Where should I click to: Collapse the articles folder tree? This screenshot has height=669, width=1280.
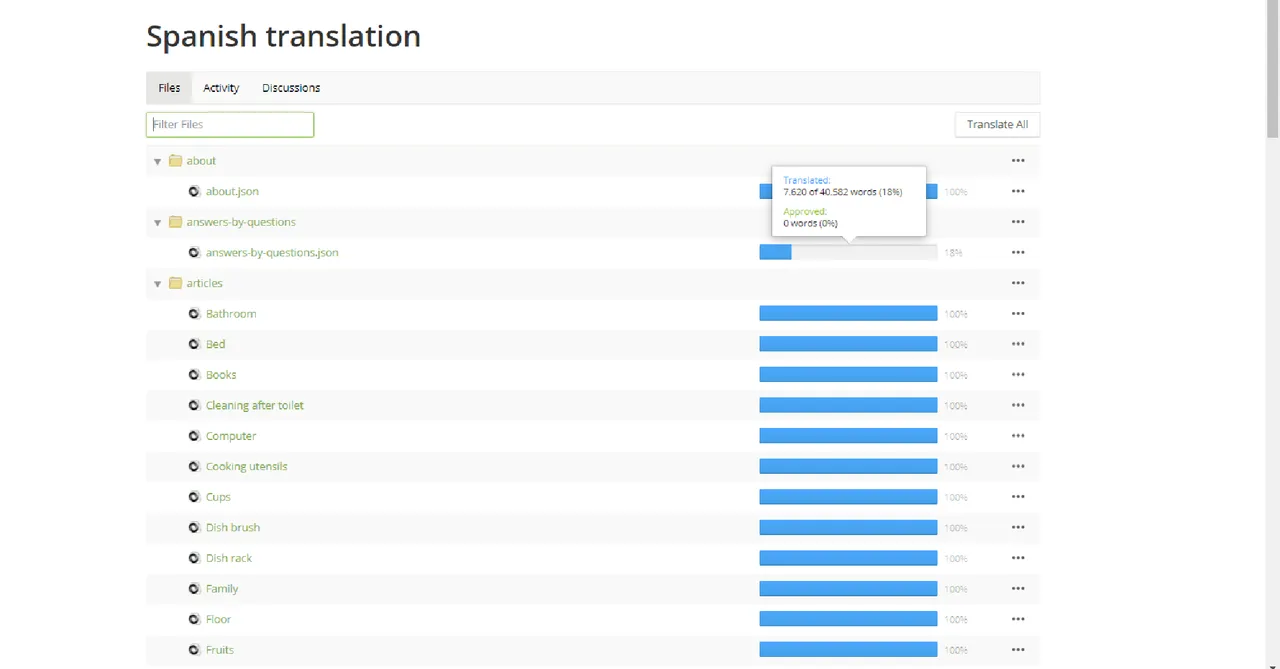(157, 284)
